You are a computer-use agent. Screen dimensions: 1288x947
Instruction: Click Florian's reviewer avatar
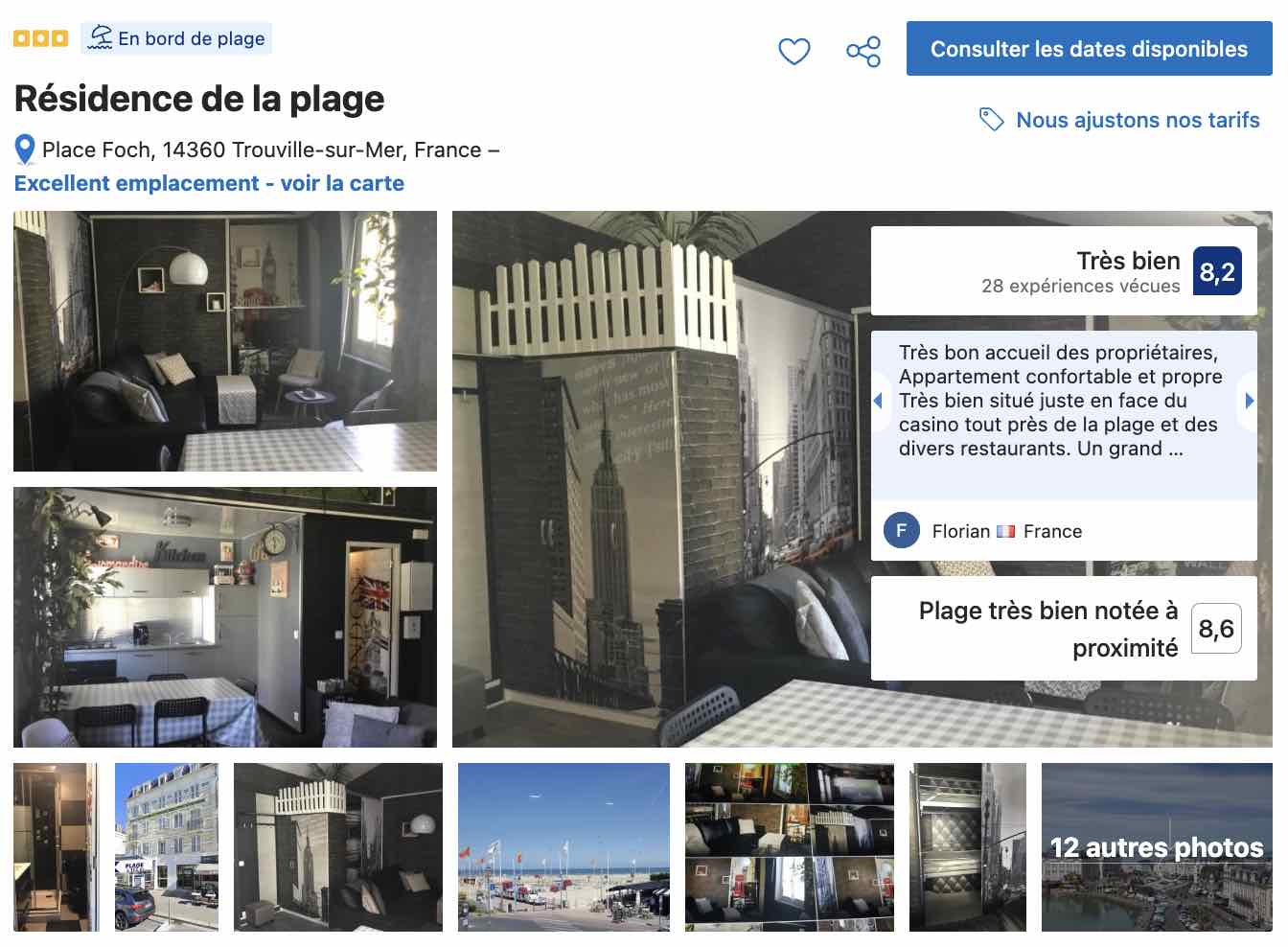point(901,530)
